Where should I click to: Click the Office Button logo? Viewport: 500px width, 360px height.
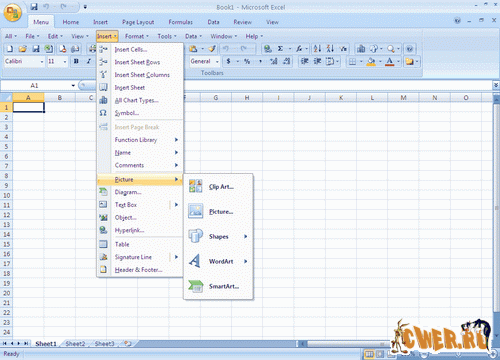pyautogui.click(x=13, y=13)
